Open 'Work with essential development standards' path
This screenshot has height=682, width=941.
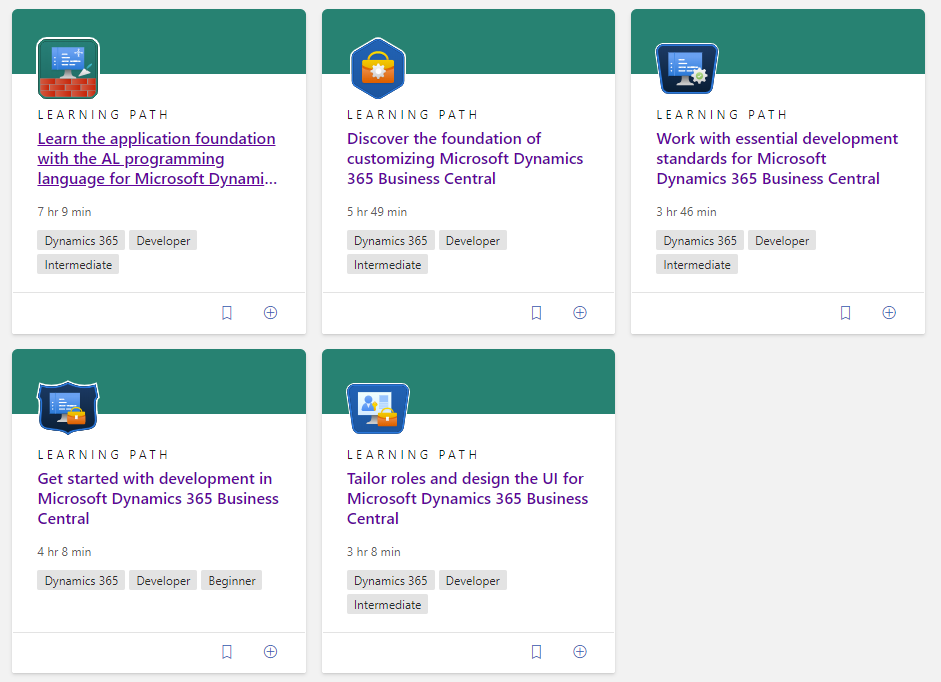pos(777,158)
